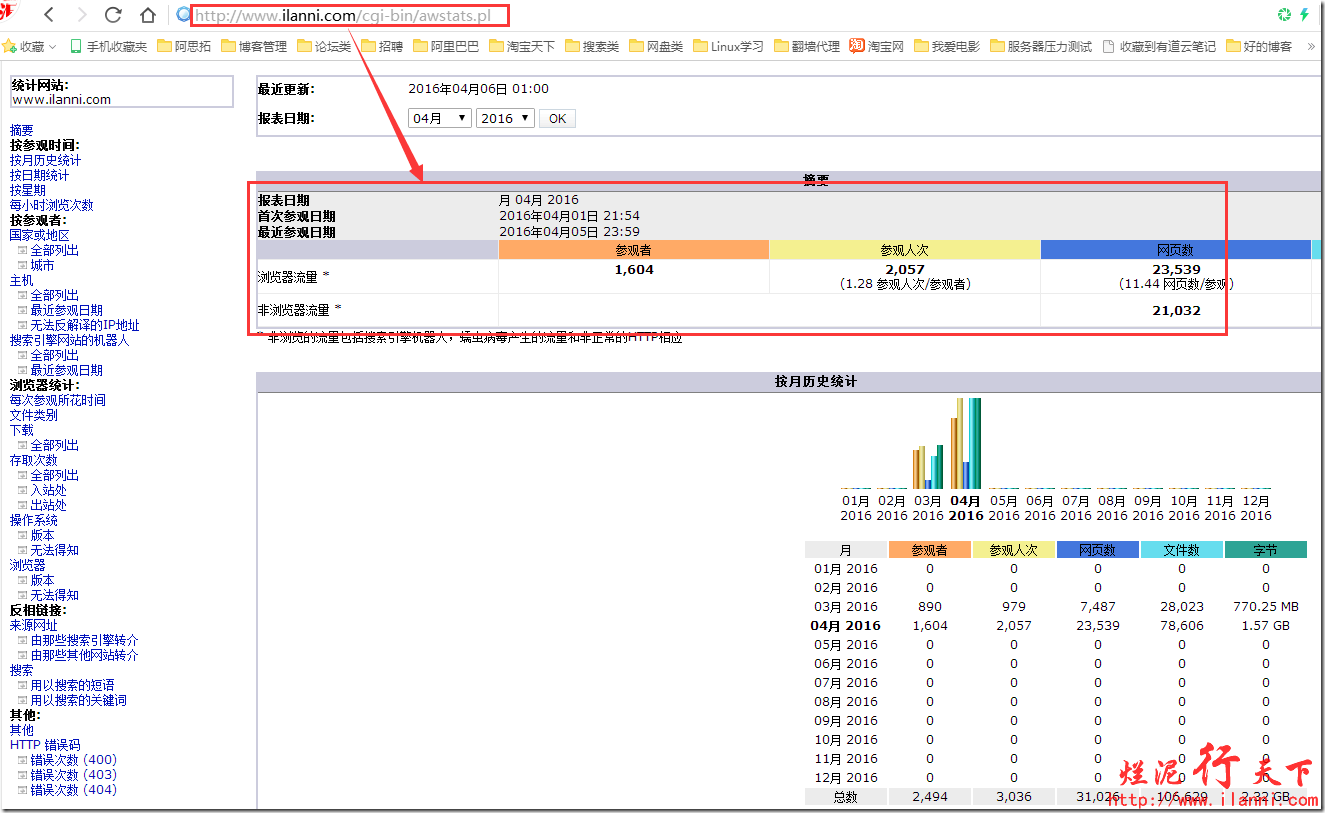Open 错误次数 (404) error link
The image size is (1325, 813).
[73, 790]
